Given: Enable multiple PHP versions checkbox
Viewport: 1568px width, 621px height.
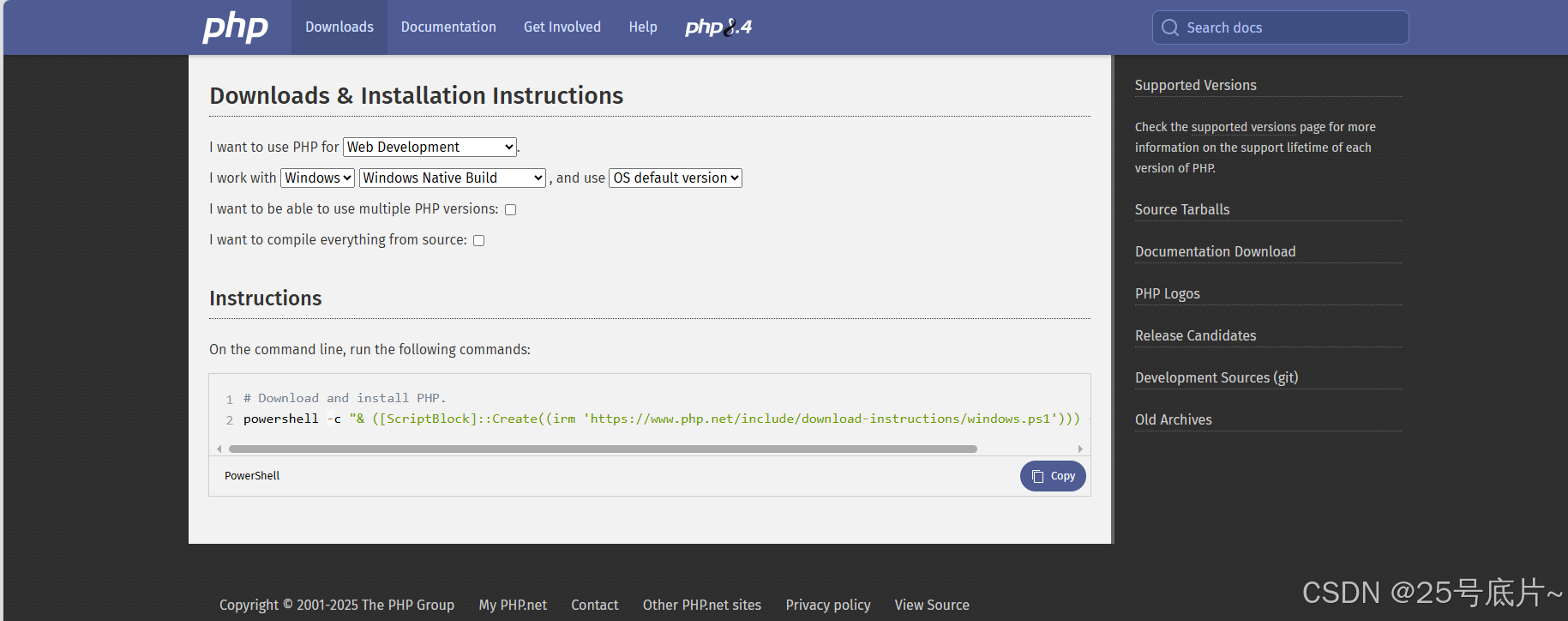Looking at the screenshot, I should tap(510, 209).
